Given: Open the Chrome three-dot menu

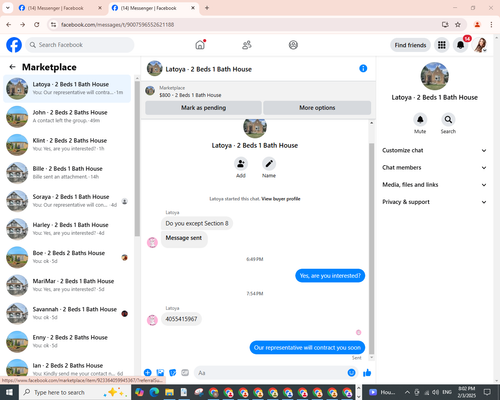Looking at the screenshot, I should 491,24.
